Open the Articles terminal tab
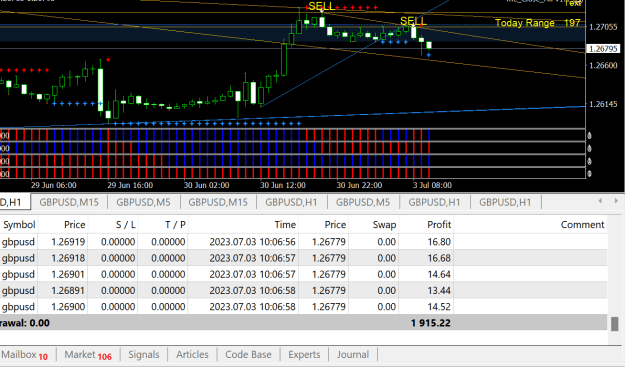625x367 pixels. pyautogui.click(x=192, y=355)
